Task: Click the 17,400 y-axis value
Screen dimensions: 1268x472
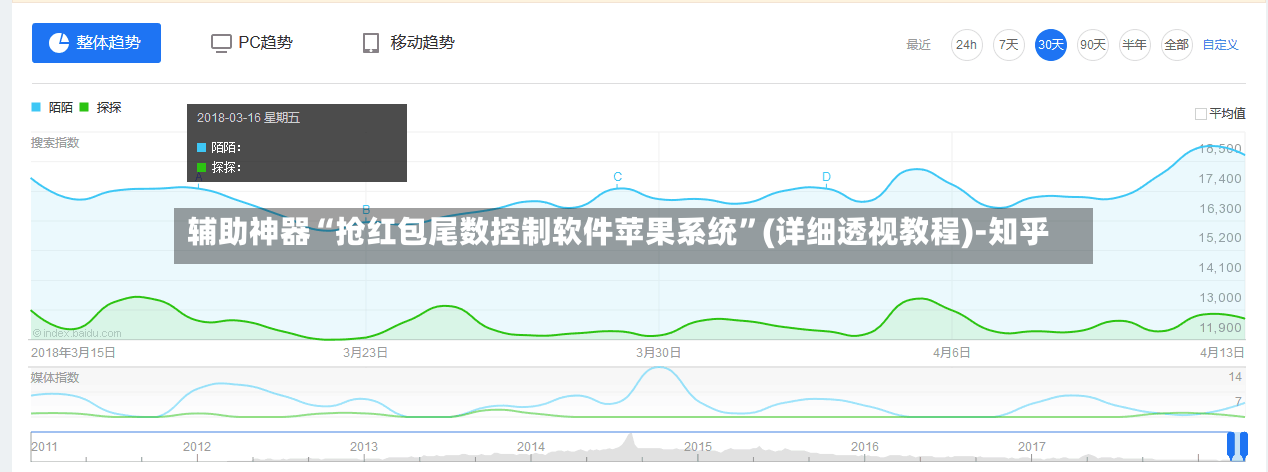Action: [1220, 179]
